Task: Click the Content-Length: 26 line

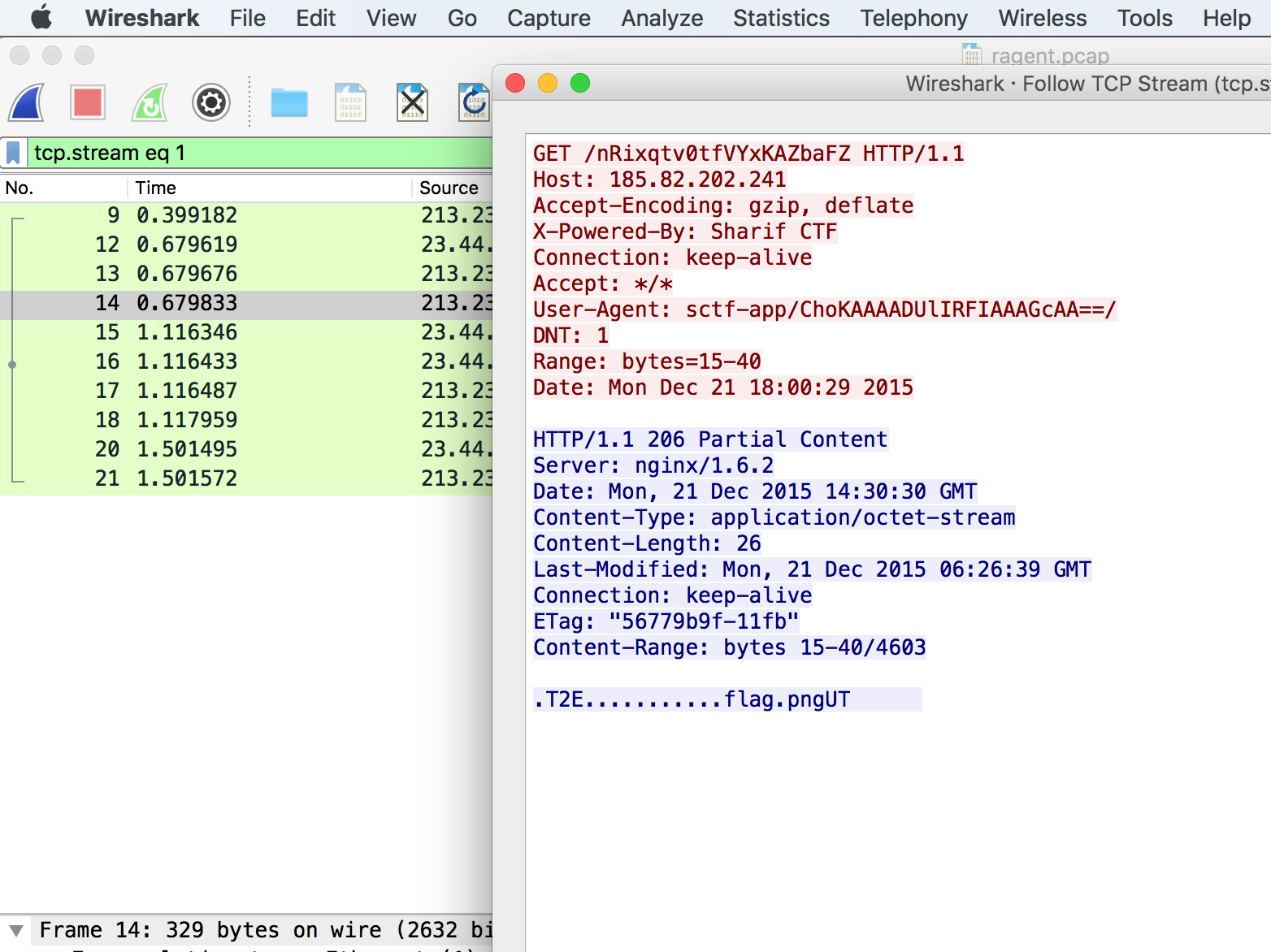Action: 647,543
